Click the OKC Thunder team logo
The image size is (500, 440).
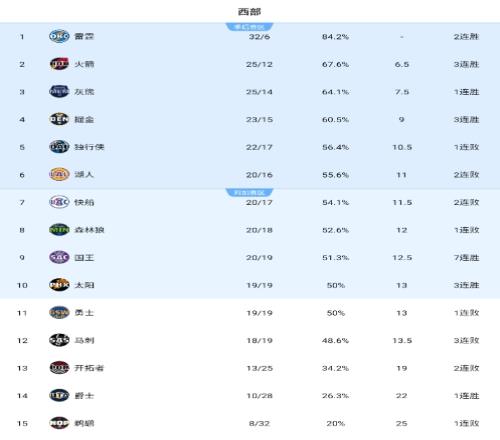coord(59,36)
